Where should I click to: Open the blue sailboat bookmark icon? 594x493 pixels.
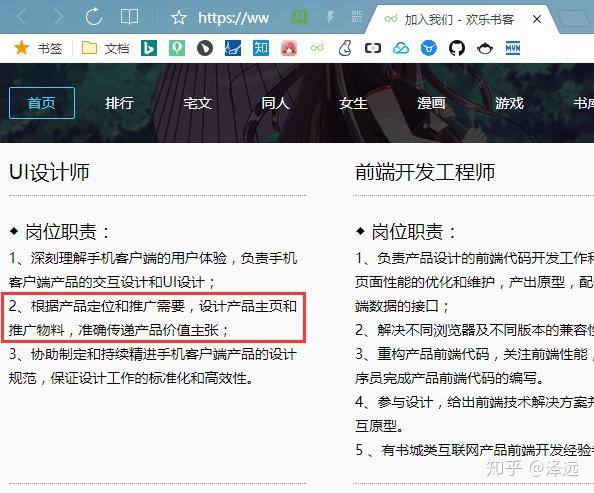point(233,48)
